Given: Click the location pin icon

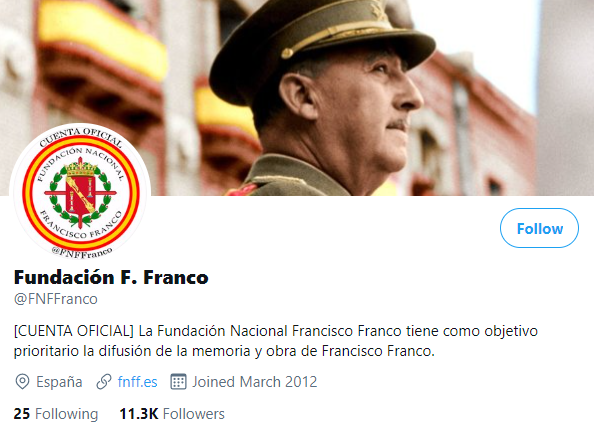Looking at the screenshot, I should (22, 382).
